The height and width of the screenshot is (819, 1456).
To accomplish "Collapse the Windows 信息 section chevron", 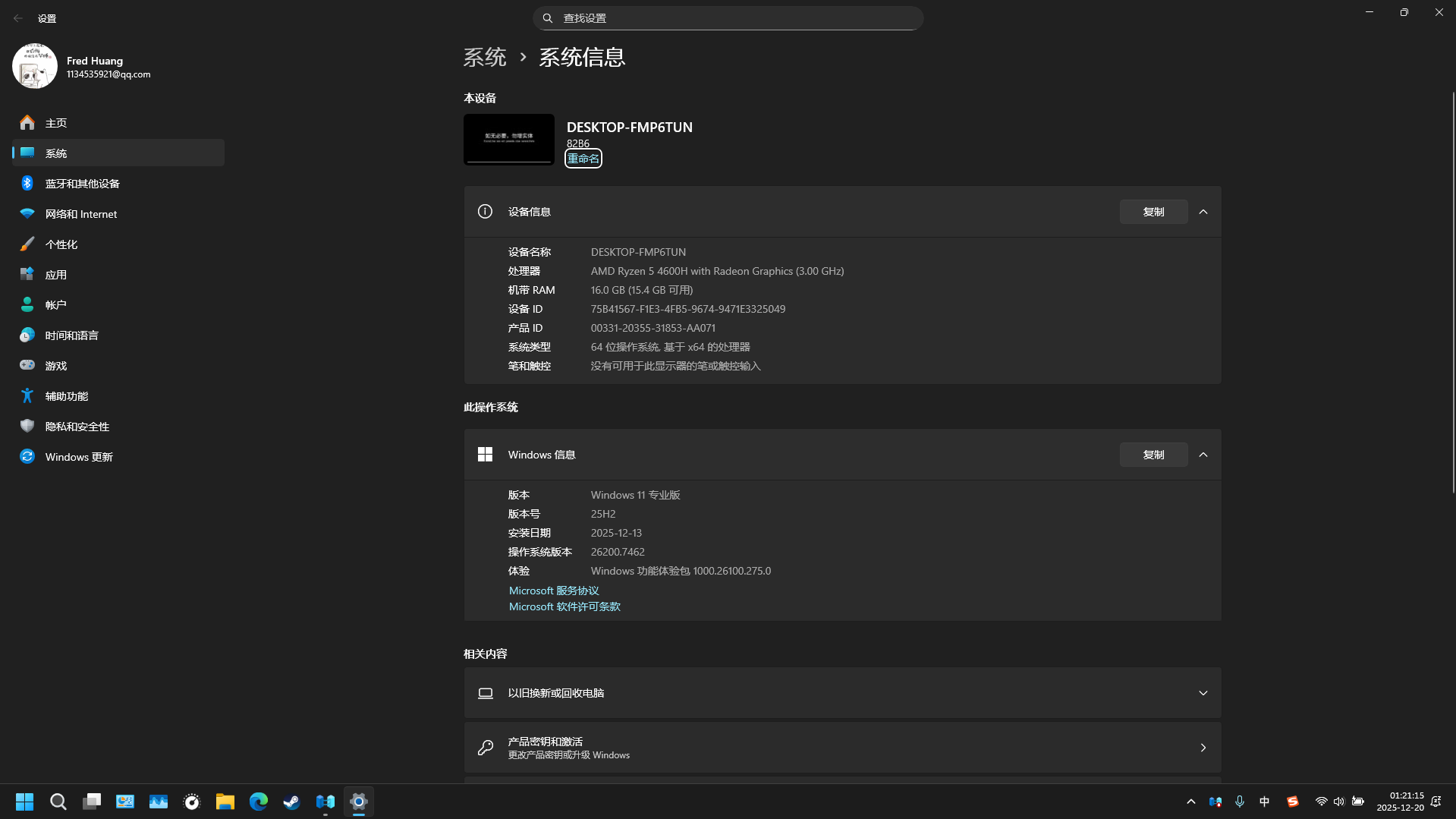I will (x=1203, y=455).
